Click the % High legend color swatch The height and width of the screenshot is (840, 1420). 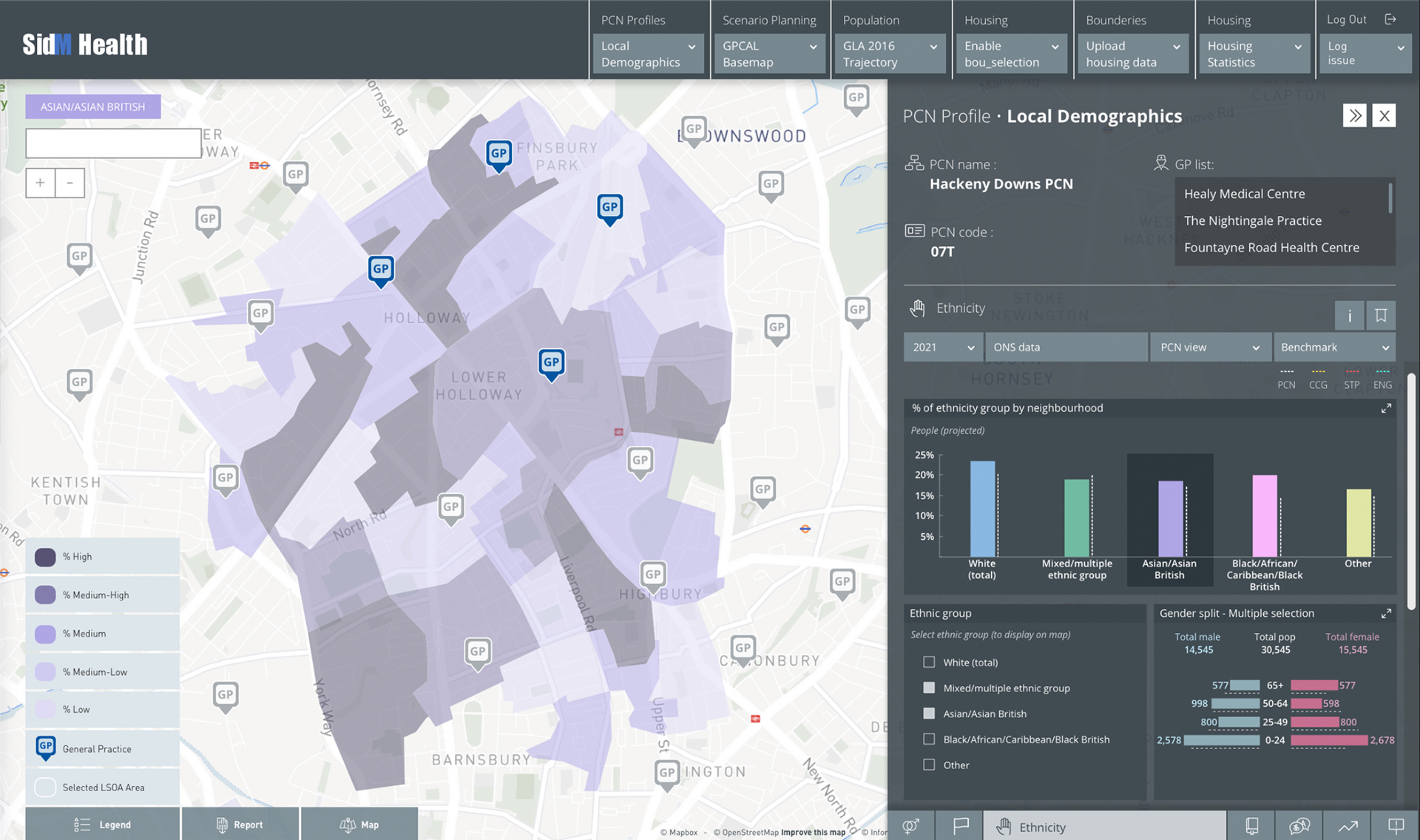[45, 557]
